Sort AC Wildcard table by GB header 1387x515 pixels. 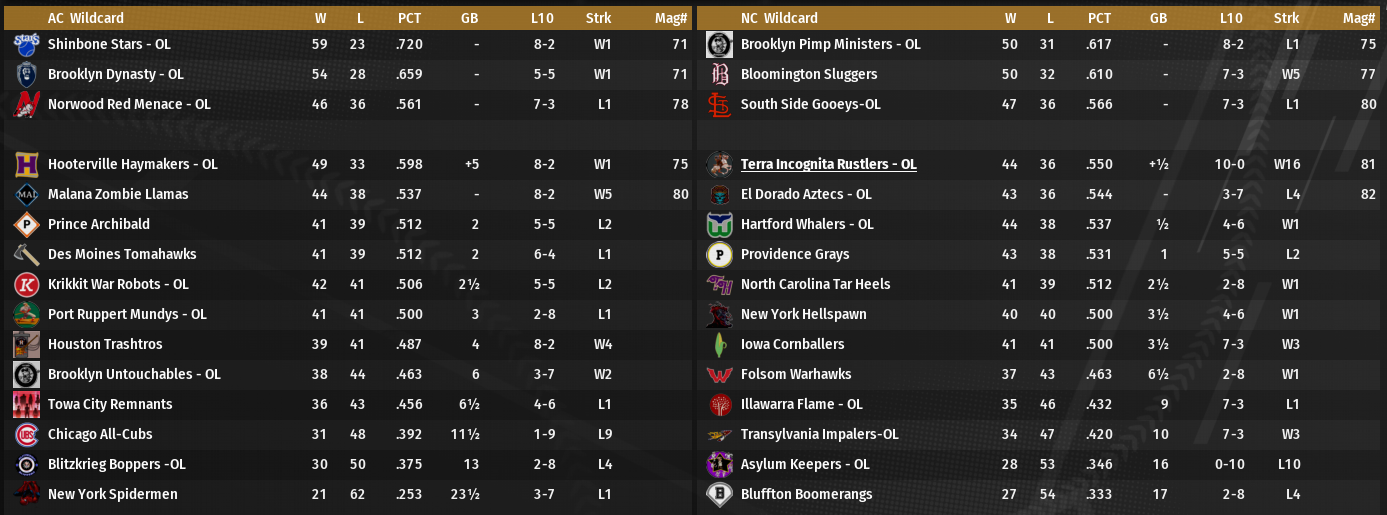point(469,18)
